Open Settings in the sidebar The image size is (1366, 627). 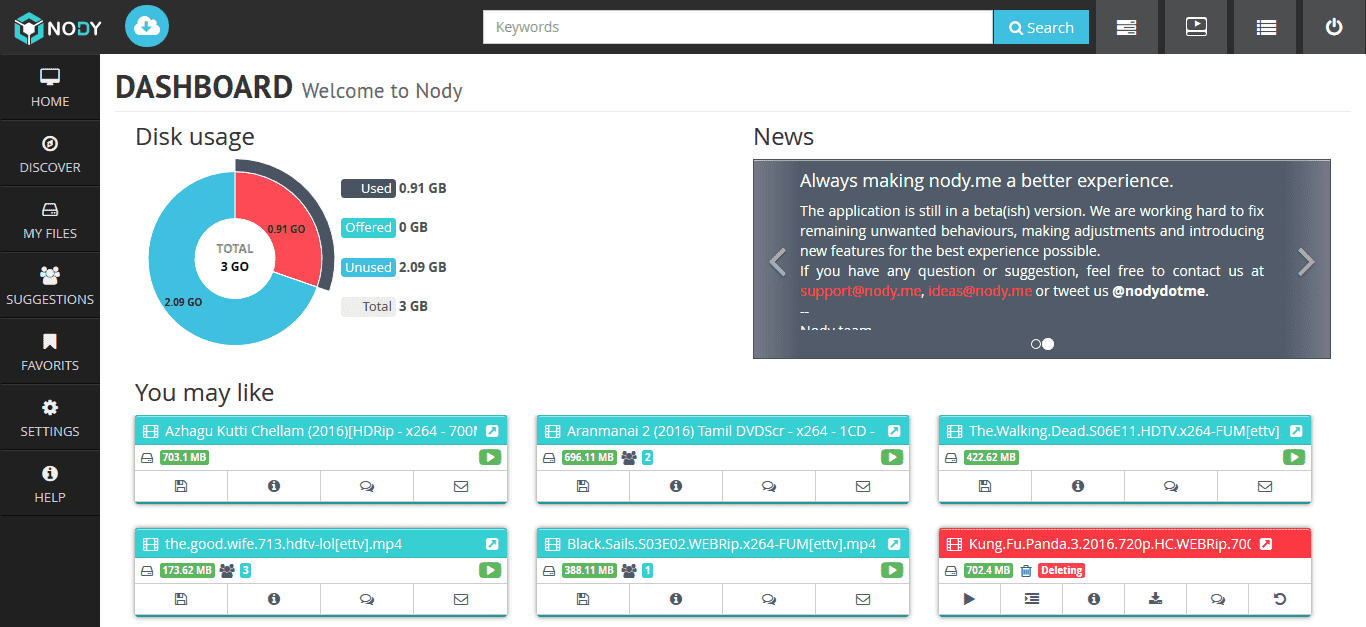tap(50, 417)
